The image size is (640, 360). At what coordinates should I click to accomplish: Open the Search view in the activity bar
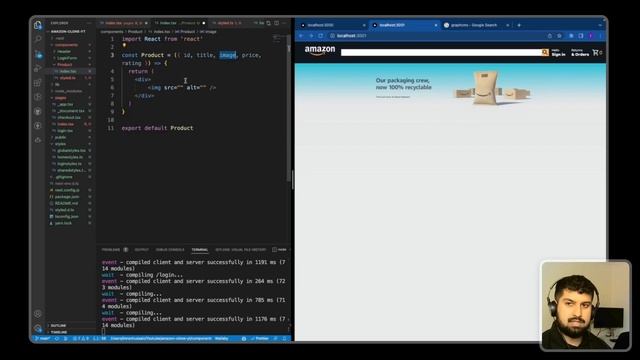[x=38, y=39]
